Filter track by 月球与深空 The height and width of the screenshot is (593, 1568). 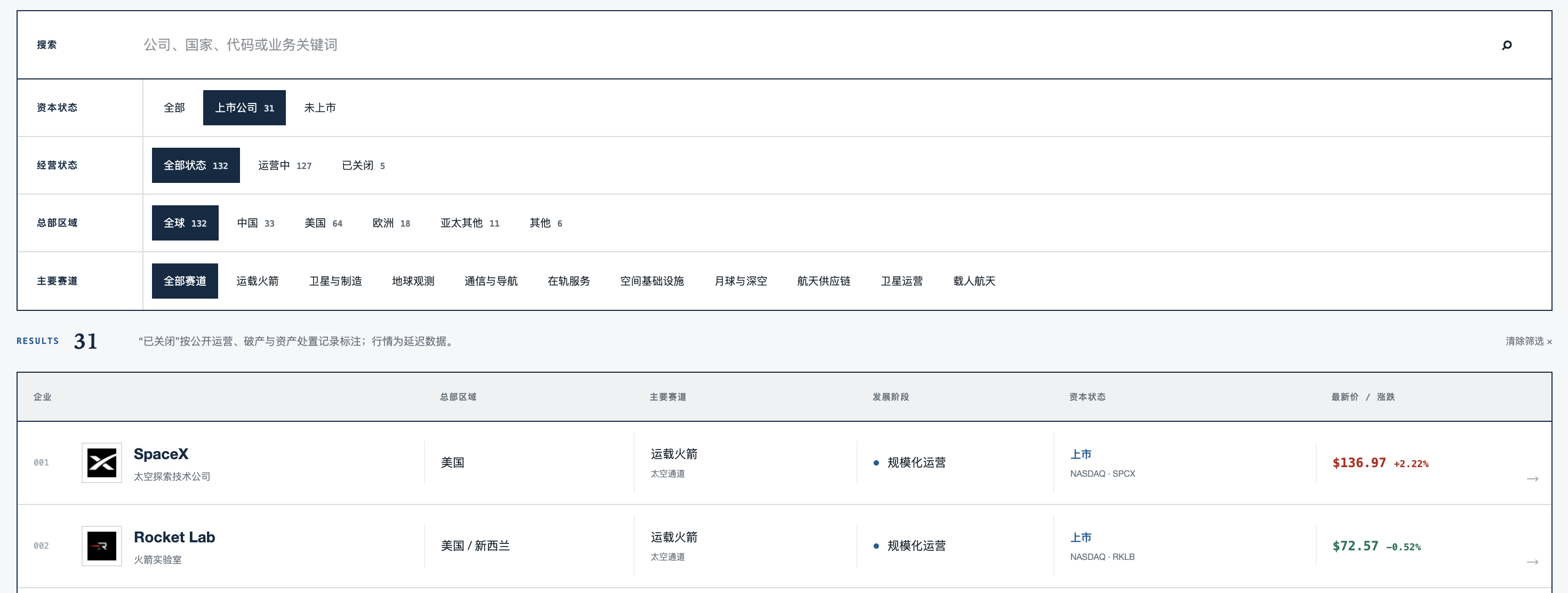point(740,281)
